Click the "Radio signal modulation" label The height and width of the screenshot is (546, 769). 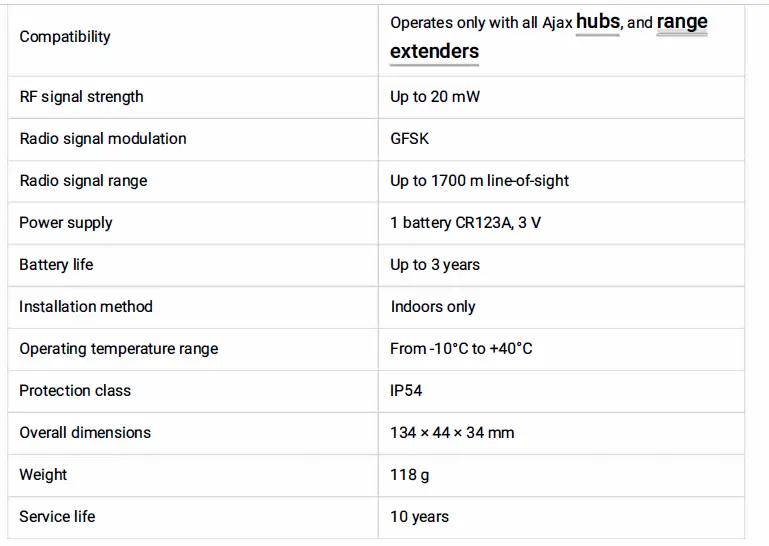tap(103, 139)
